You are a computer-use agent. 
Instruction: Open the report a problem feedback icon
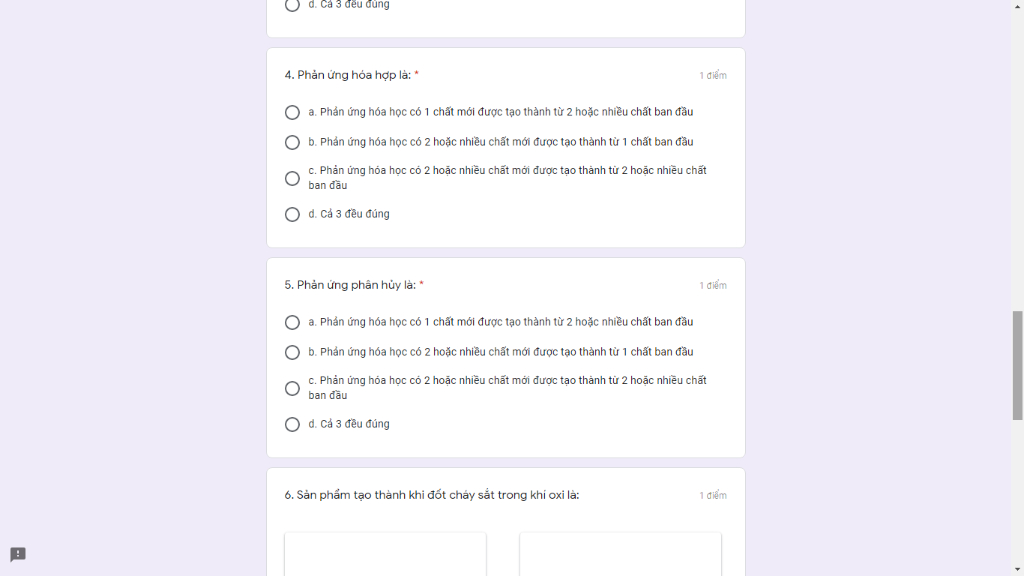tap(18, 554)
